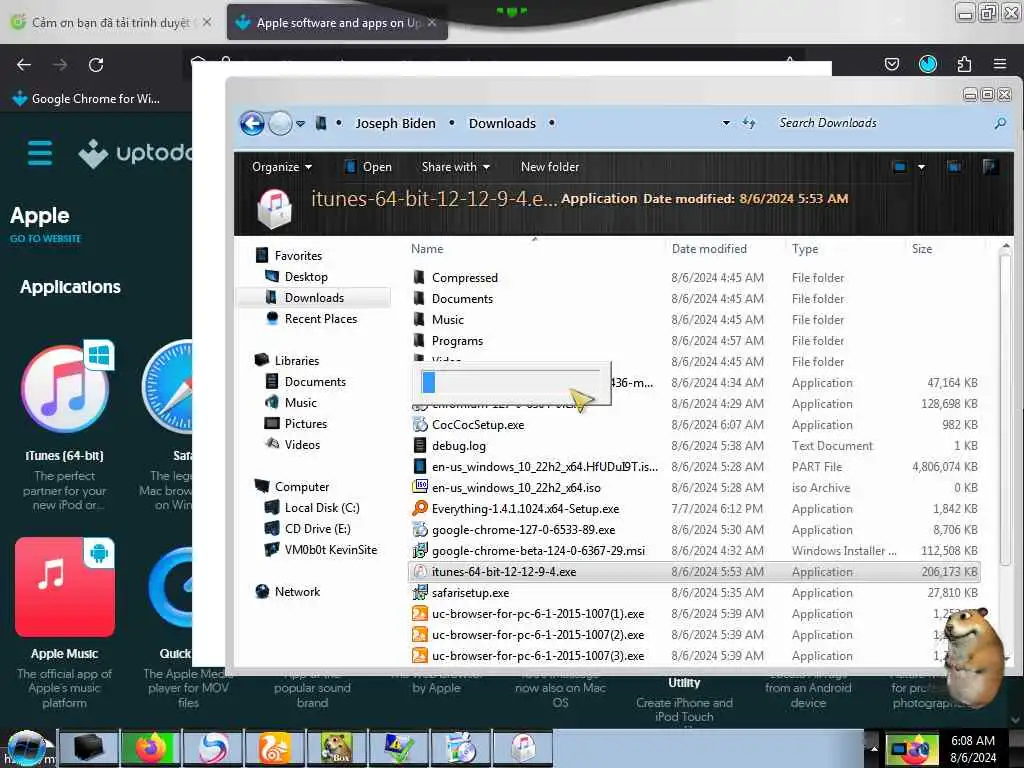Click the Open toolbar button
The width and height of the screenshot is (1024, 768).
(368, 167)
